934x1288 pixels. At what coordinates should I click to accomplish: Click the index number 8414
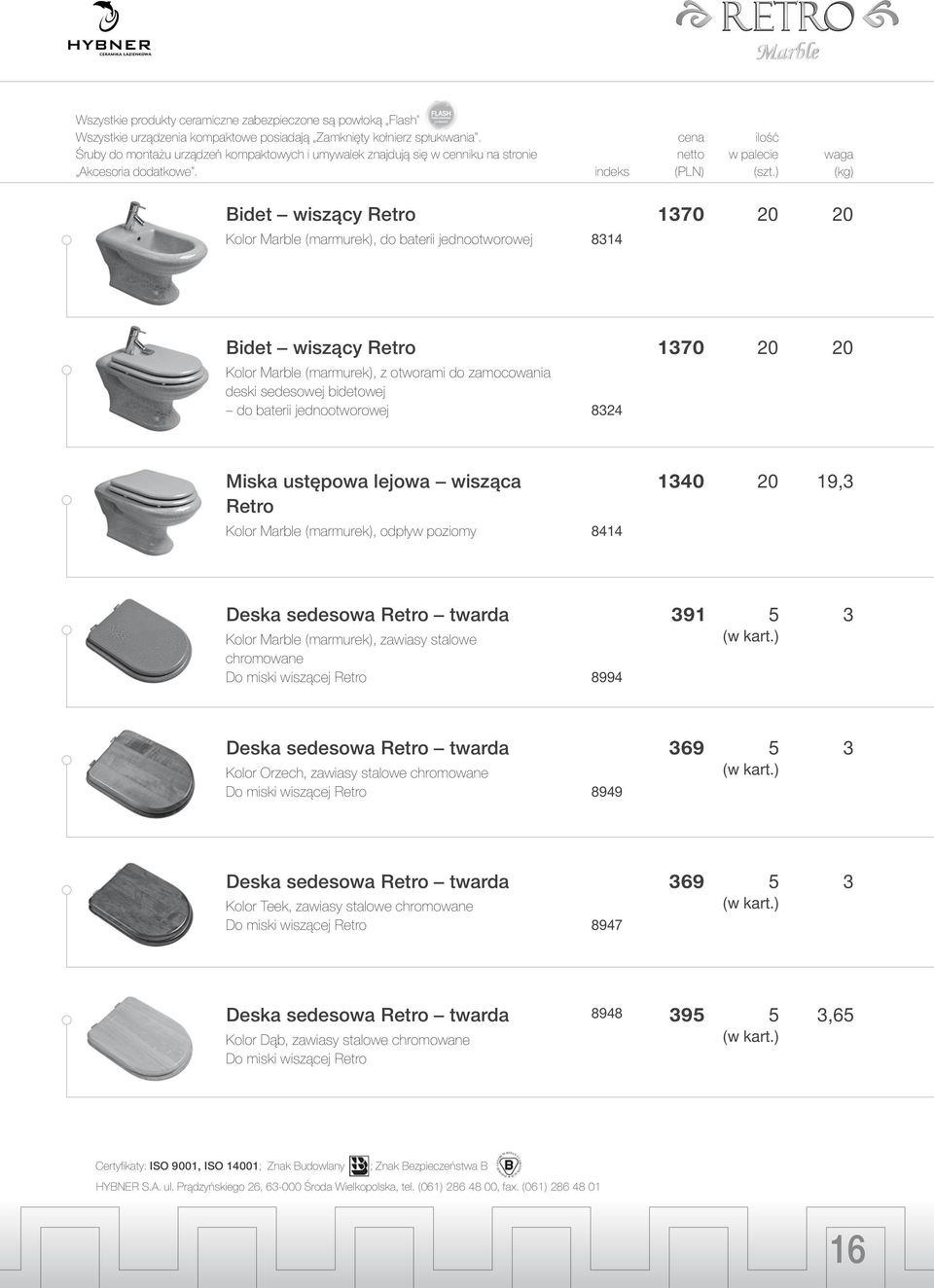tap(607, 531)
